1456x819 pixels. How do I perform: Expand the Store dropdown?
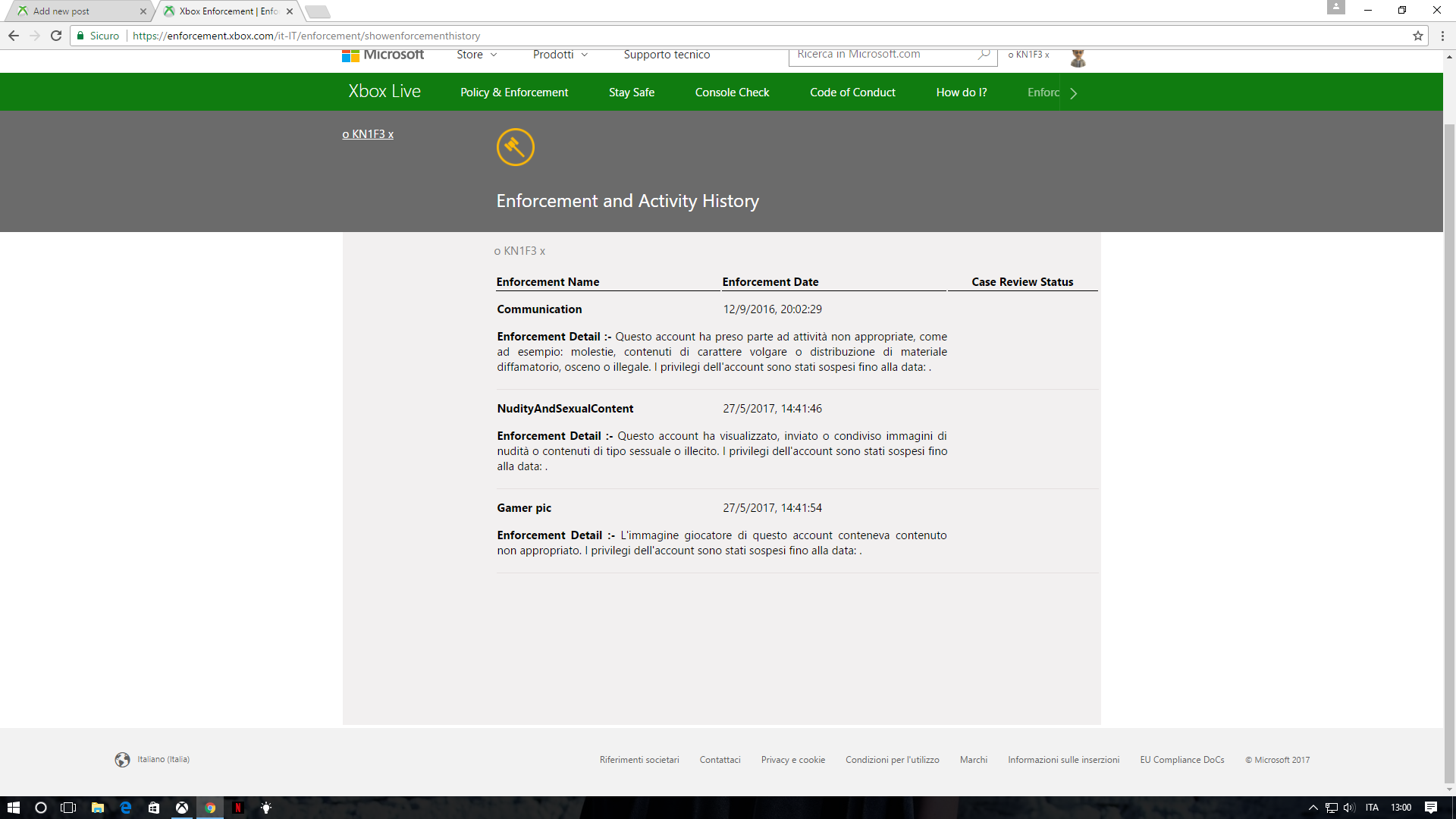click(477, 55)
